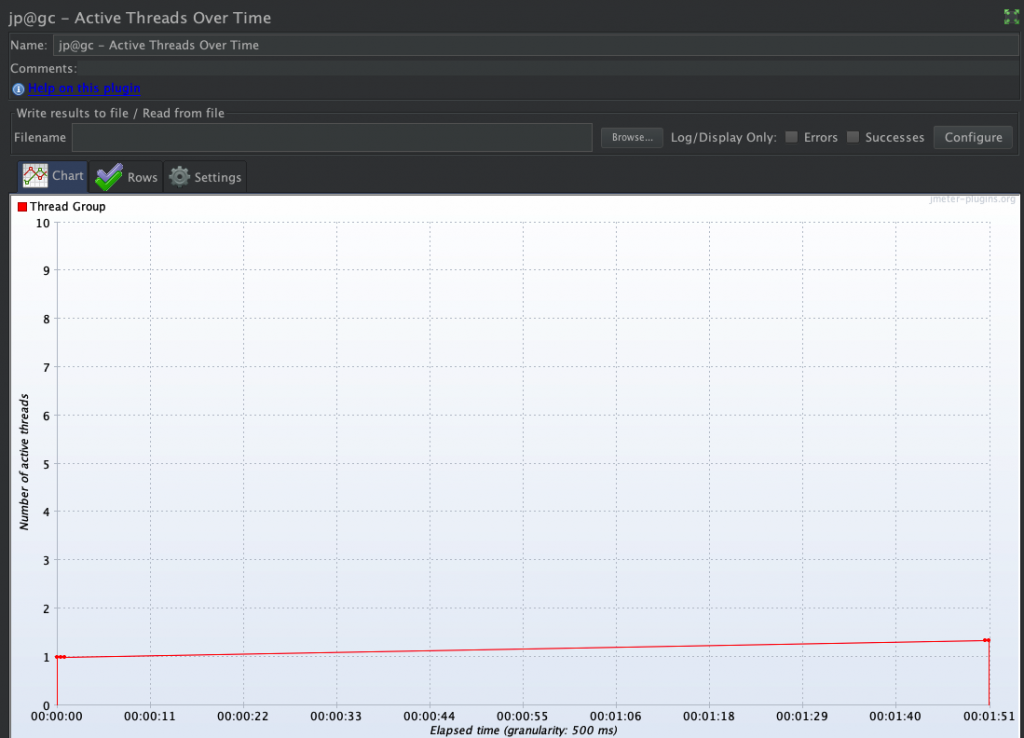Click the jmeter-plugins.org watermark in chart

coord(973,200)
